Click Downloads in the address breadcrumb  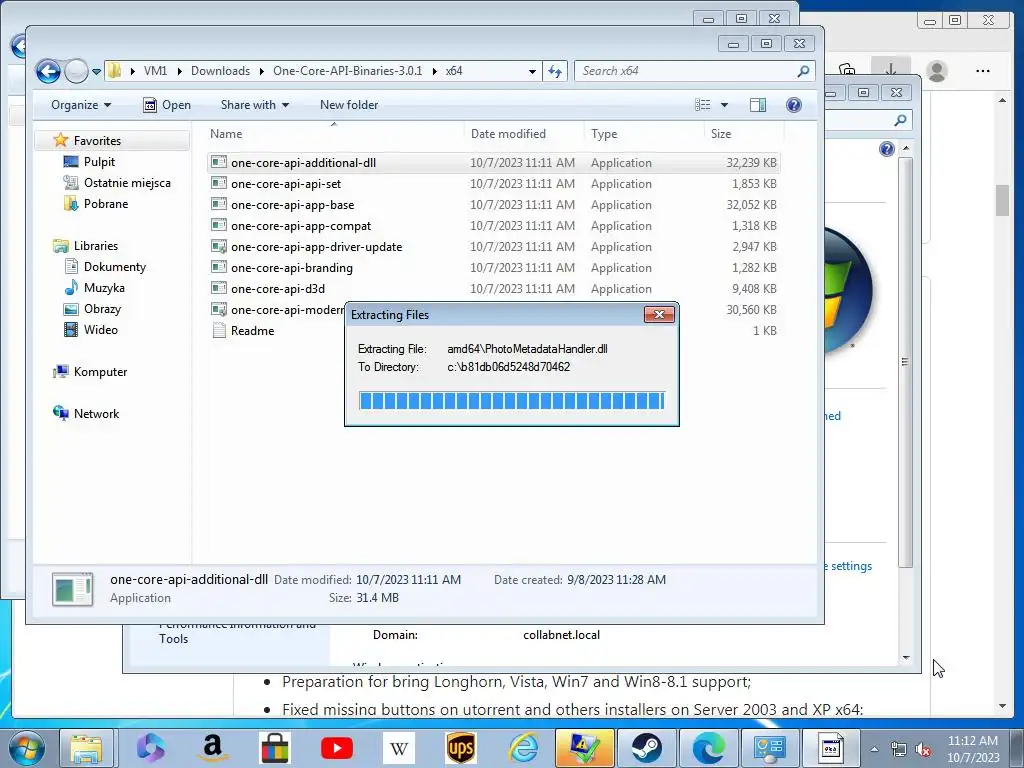(220, 71)
